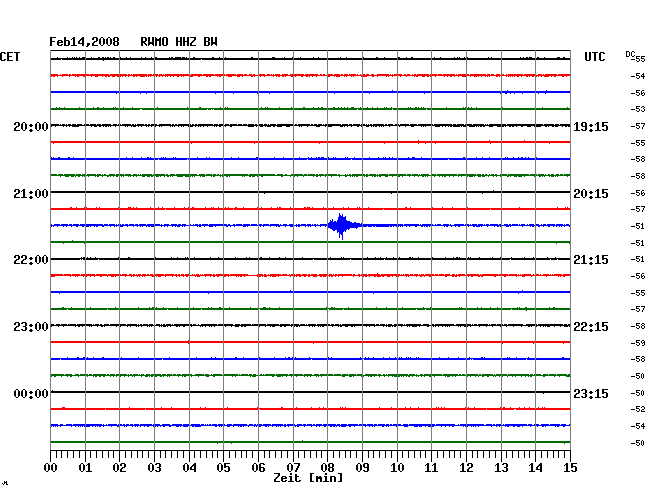Click the 20:00 CET time label

click(x=31, y=126)
